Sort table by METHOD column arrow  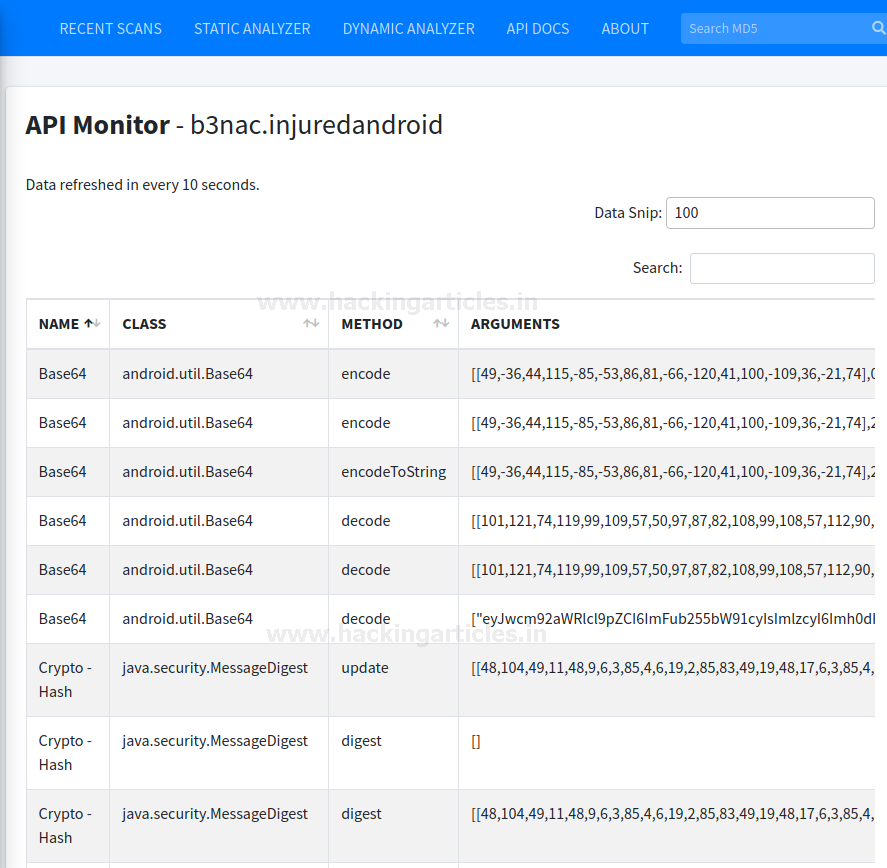441,324
